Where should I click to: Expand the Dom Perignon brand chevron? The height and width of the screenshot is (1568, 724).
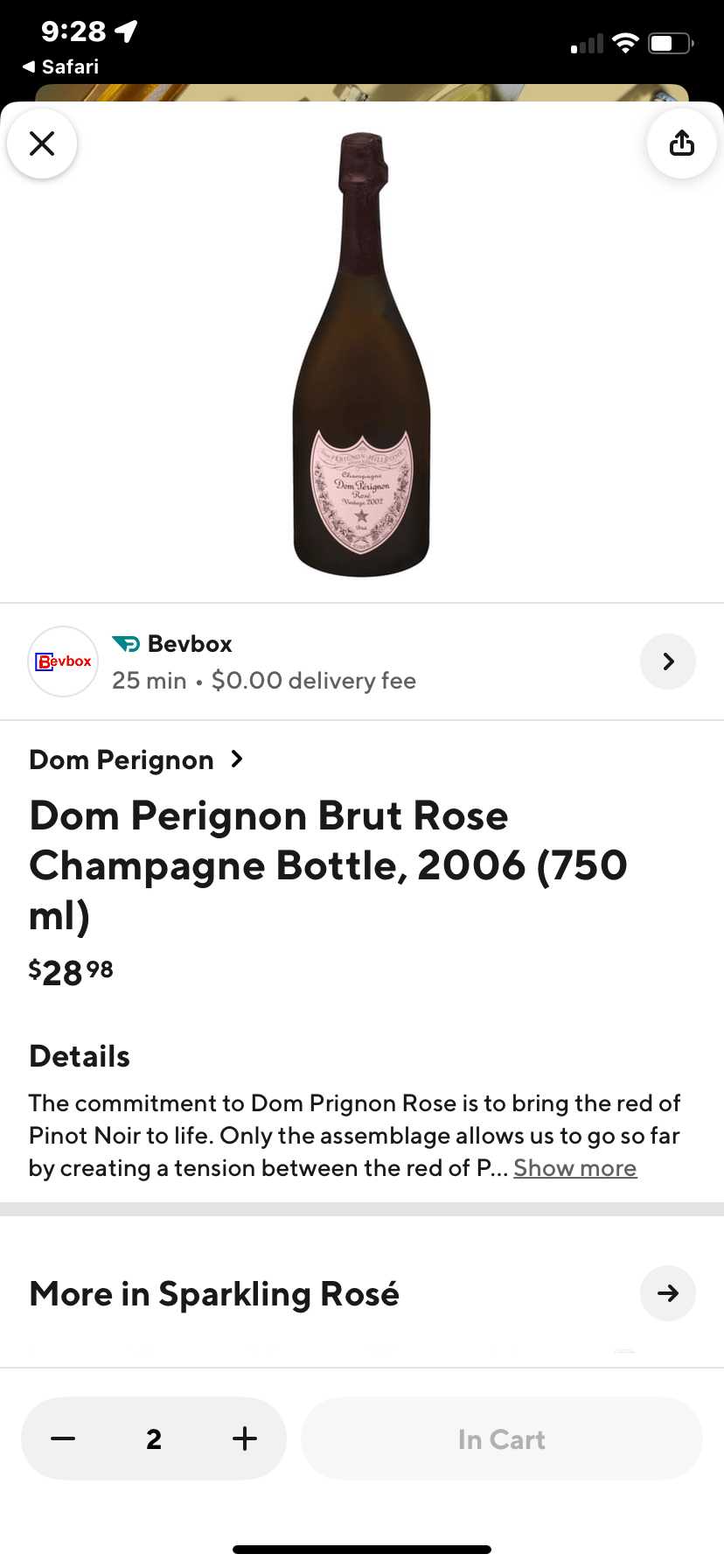(x=236, y=759)
